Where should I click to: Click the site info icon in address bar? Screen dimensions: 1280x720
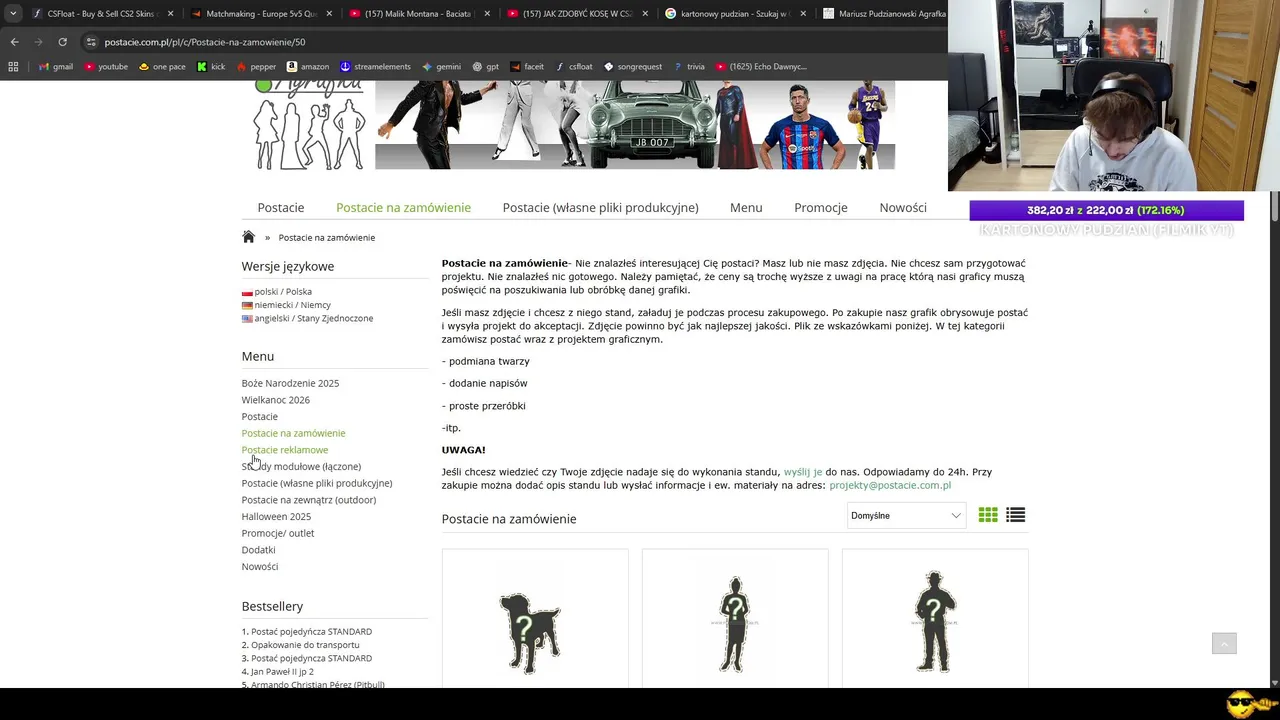pyautogui.click(x=91, y=42)
